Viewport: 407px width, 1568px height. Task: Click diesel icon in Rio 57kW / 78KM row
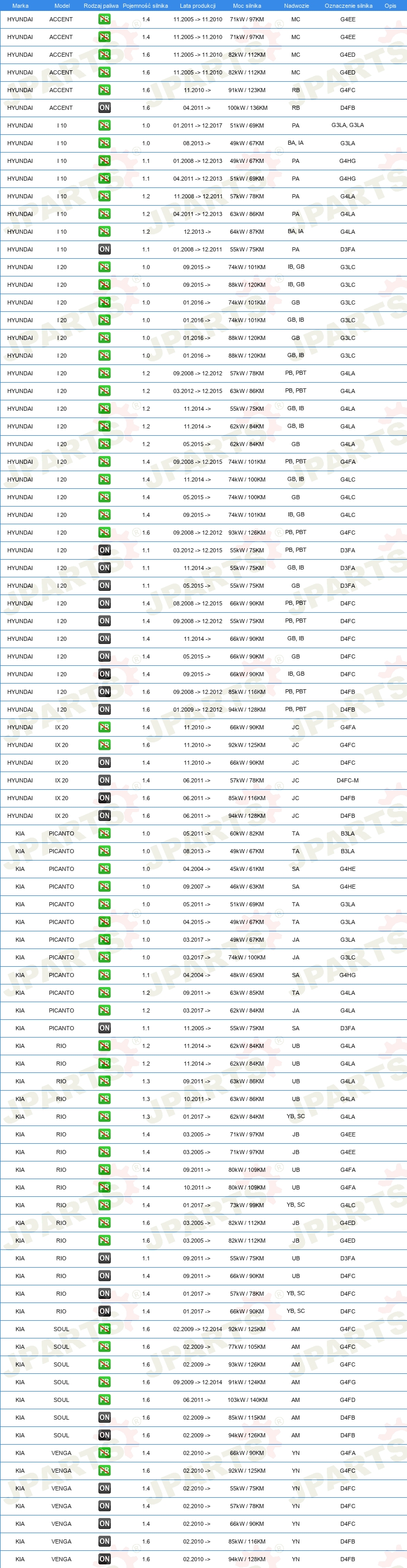click(105, 1294)
